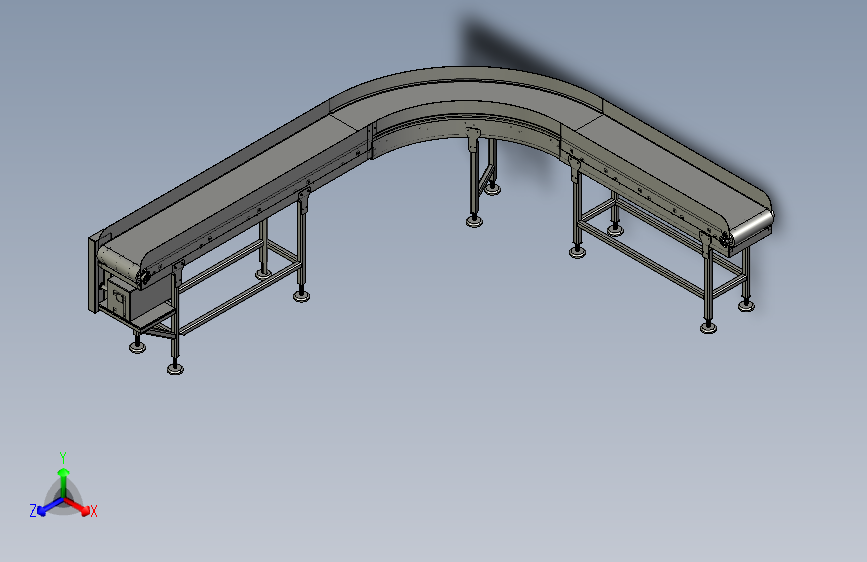Screen dimensions: 867x562
Task: Click the blue Z axis of the orientation triad
Action: point(50,507)
